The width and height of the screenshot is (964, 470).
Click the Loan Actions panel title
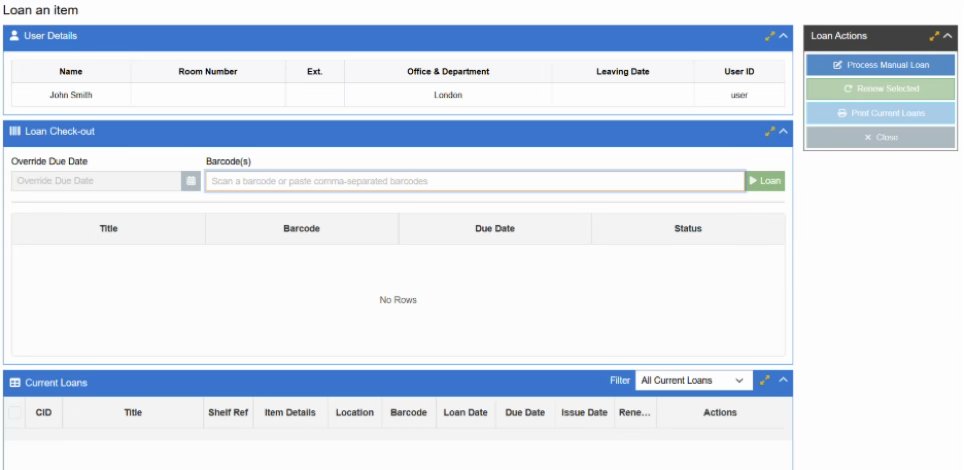839,36
